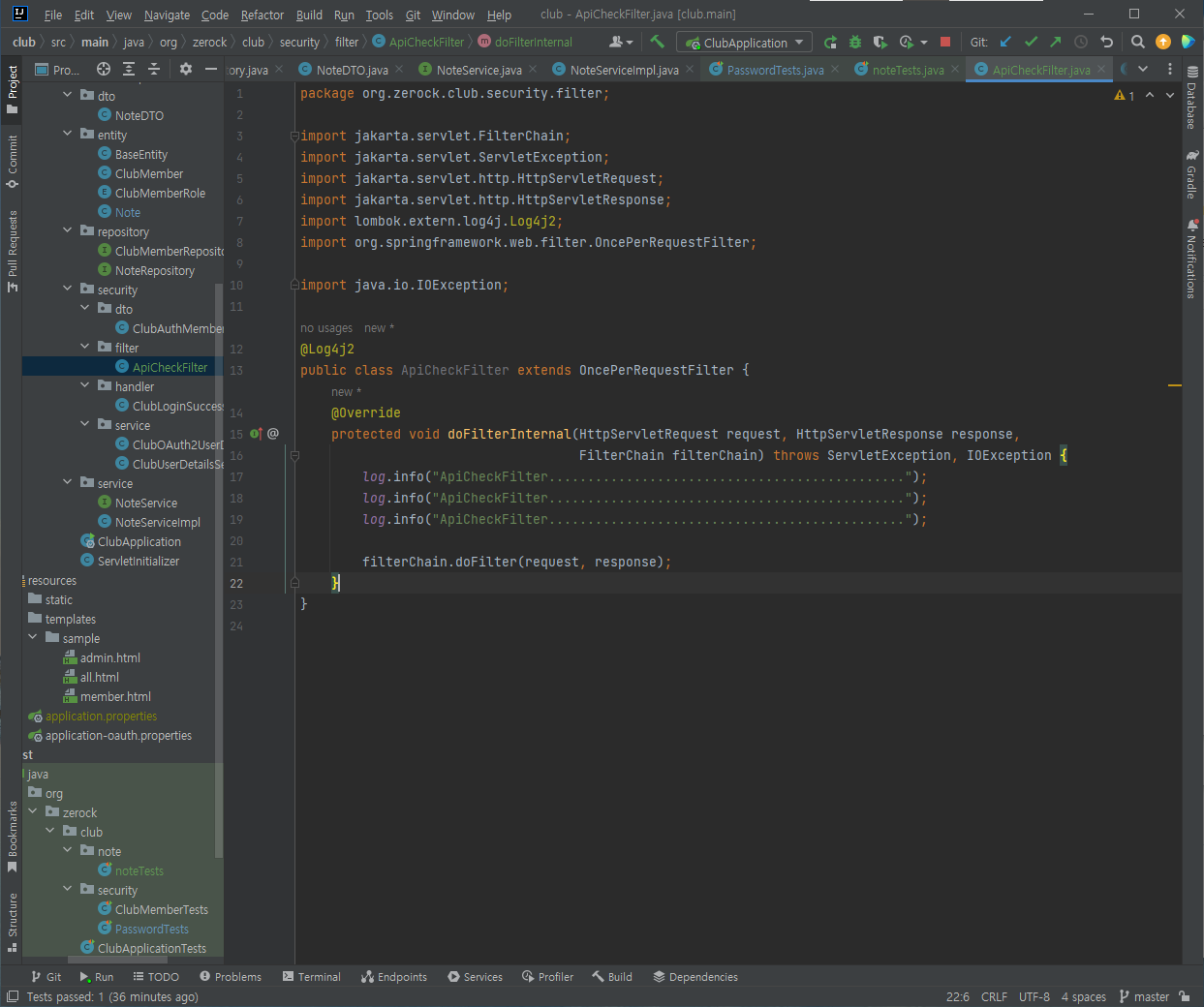This screenshot has height=1007, width=1204.
Task: Click the yellow warning indicator in editor
Action: (1125, 96)
